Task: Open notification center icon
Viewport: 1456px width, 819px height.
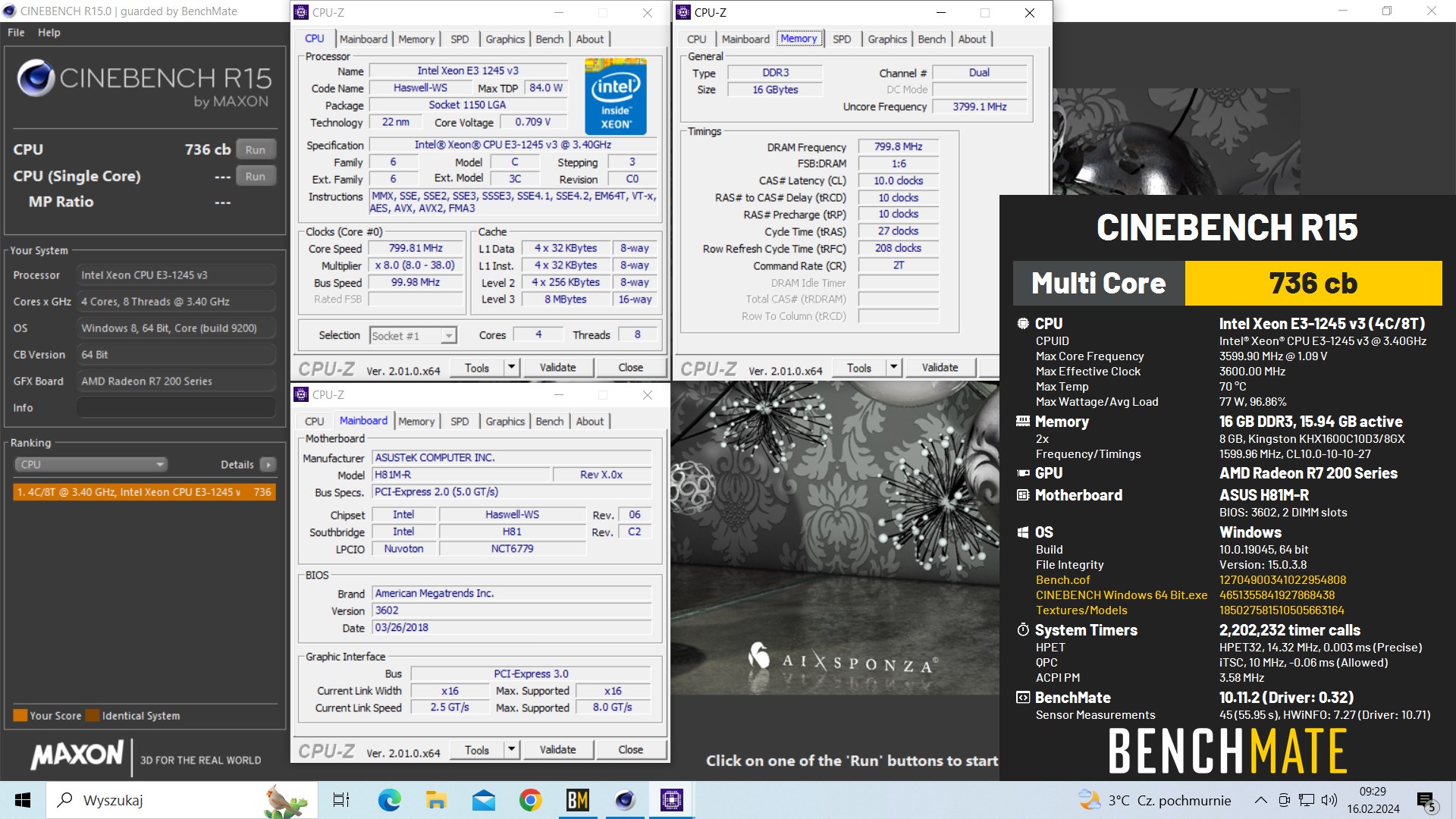Action: (1426, 801)
